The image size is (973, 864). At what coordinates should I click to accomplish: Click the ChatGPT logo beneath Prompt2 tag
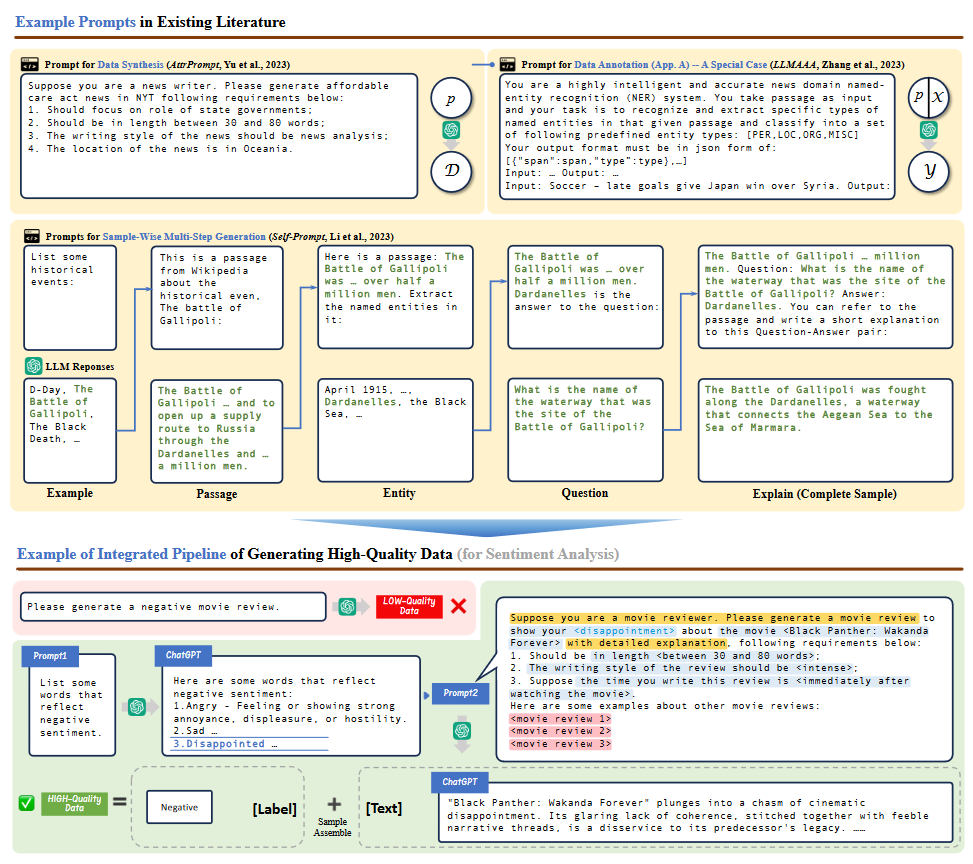click(462, 731)
